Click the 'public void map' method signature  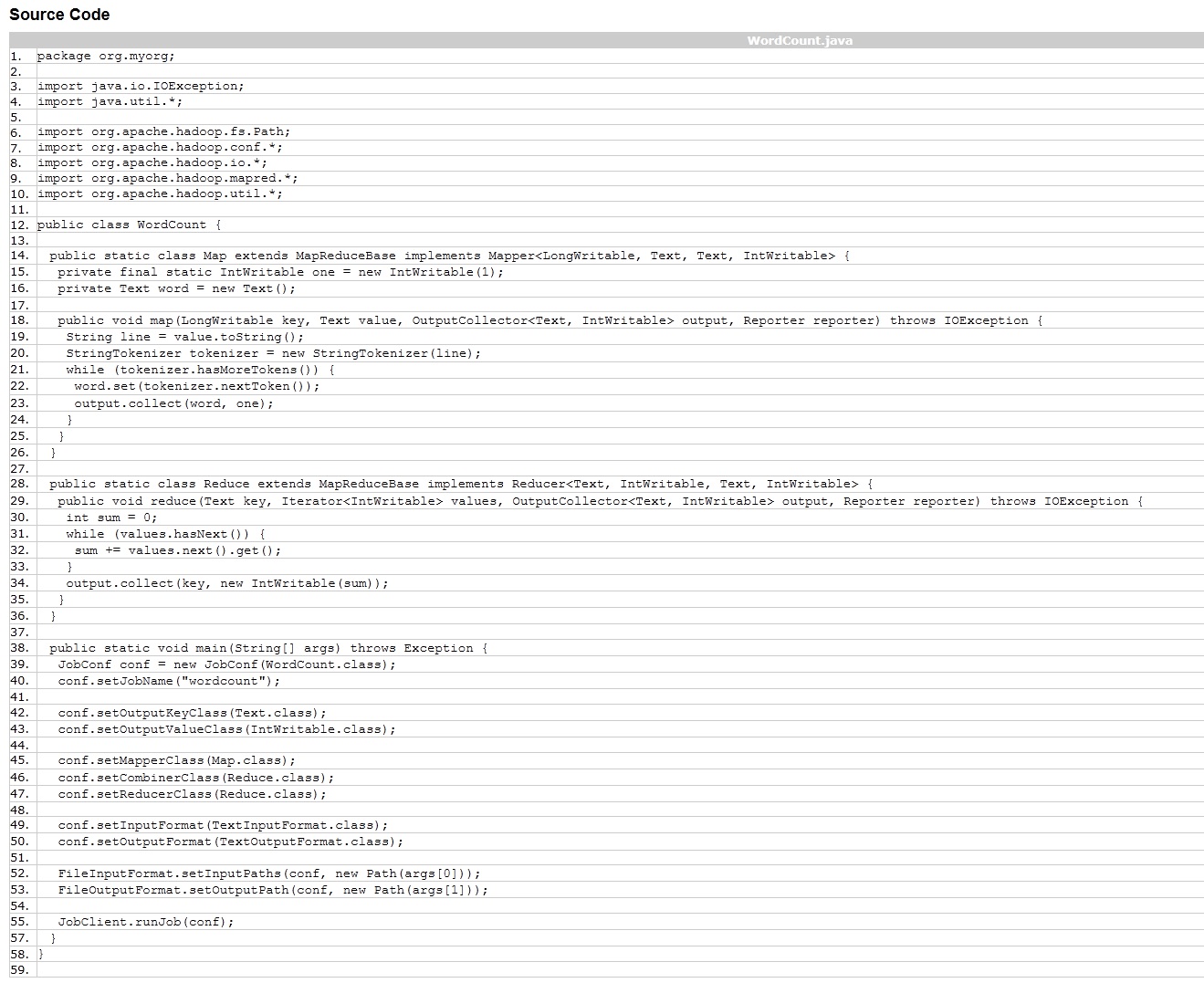click(x=550, y=320)
